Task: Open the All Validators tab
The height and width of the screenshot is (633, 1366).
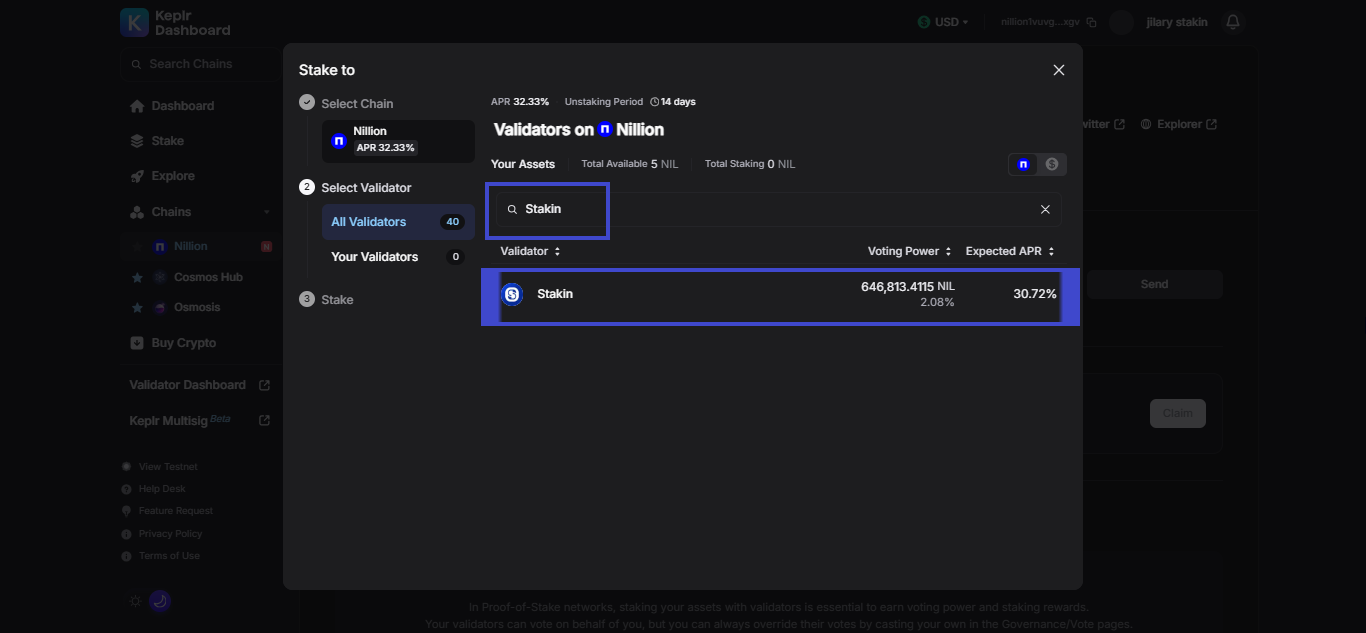Action: [398, 222]
